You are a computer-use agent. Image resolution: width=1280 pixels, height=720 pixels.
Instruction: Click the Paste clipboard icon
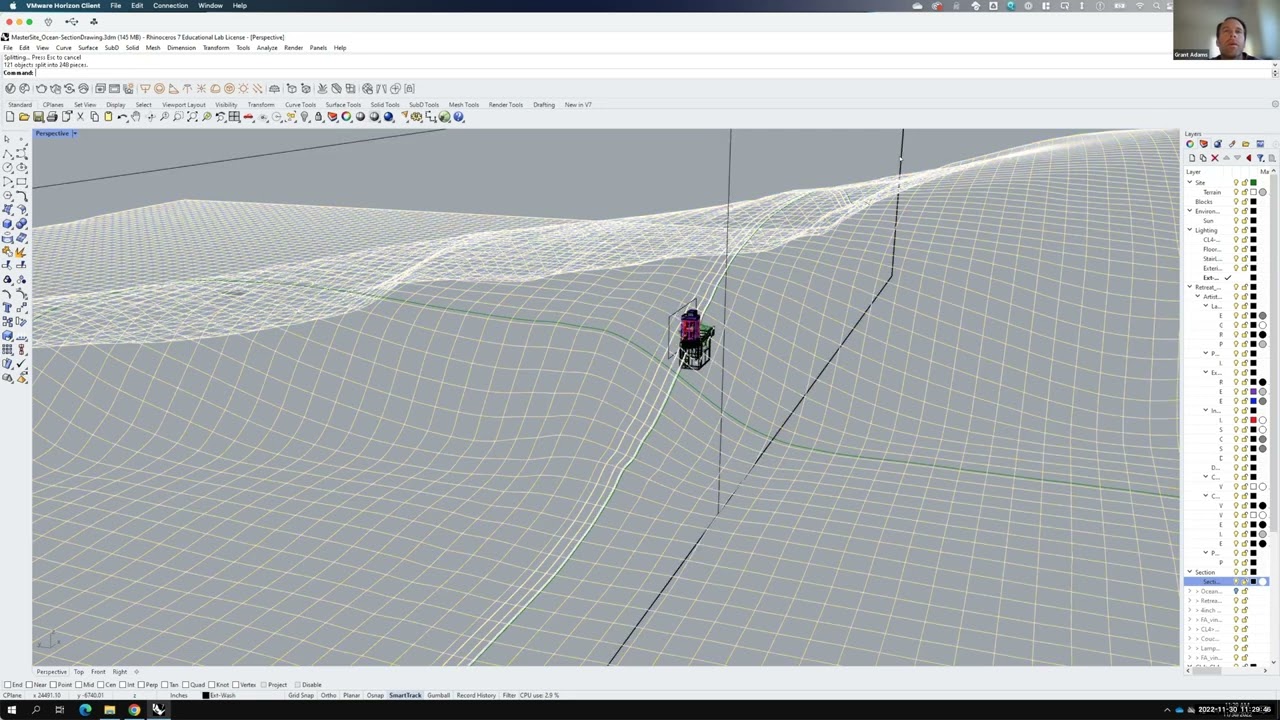click(x=108, y=117)
